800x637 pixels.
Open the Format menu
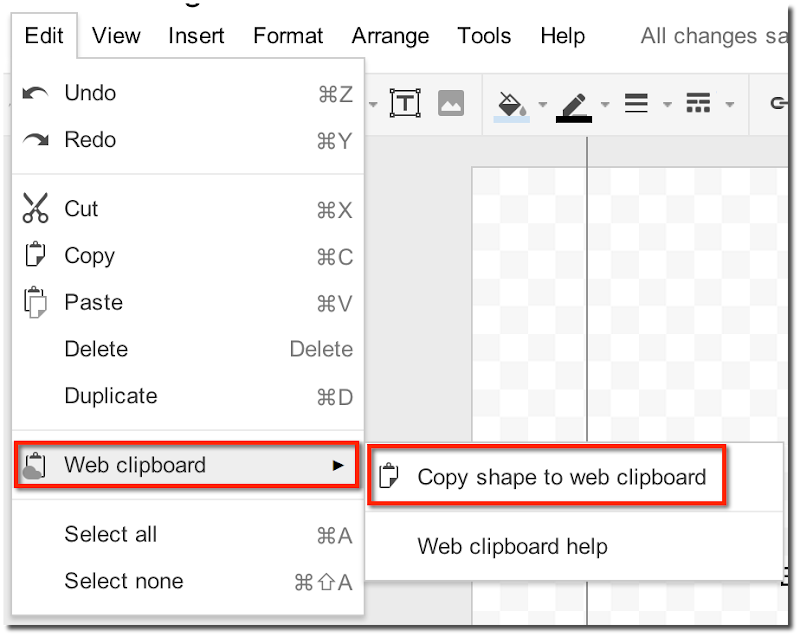click(x=288, y=36)
